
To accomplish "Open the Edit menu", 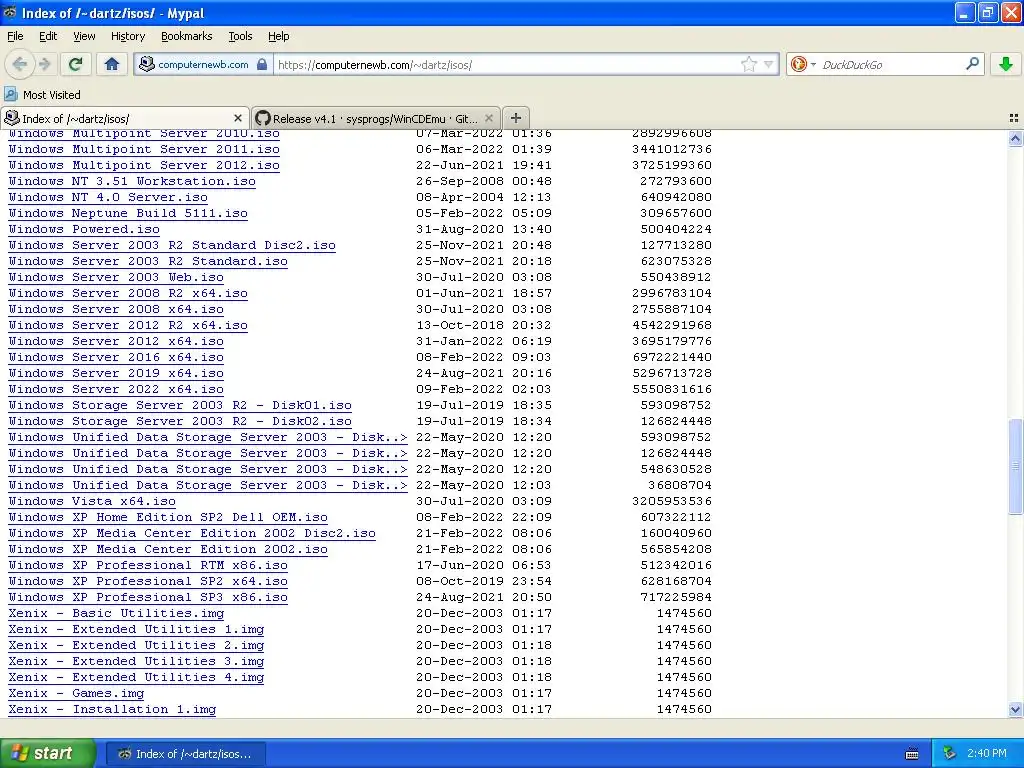I will point(48,37).
